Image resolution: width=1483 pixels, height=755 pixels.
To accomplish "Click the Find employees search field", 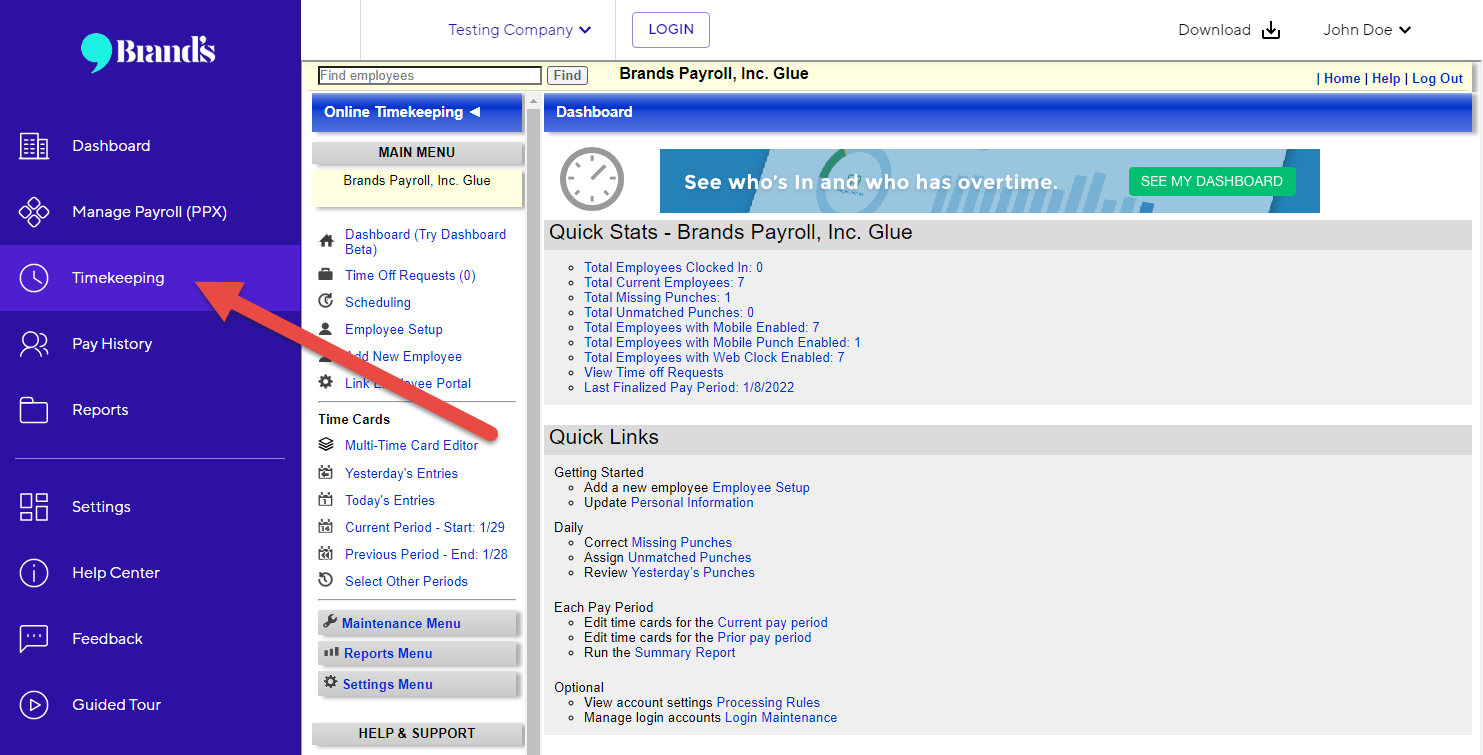I will pos(430,75).
